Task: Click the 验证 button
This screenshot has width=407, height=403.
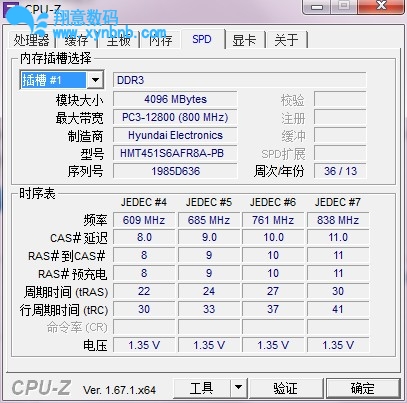Action: (286, 388)
